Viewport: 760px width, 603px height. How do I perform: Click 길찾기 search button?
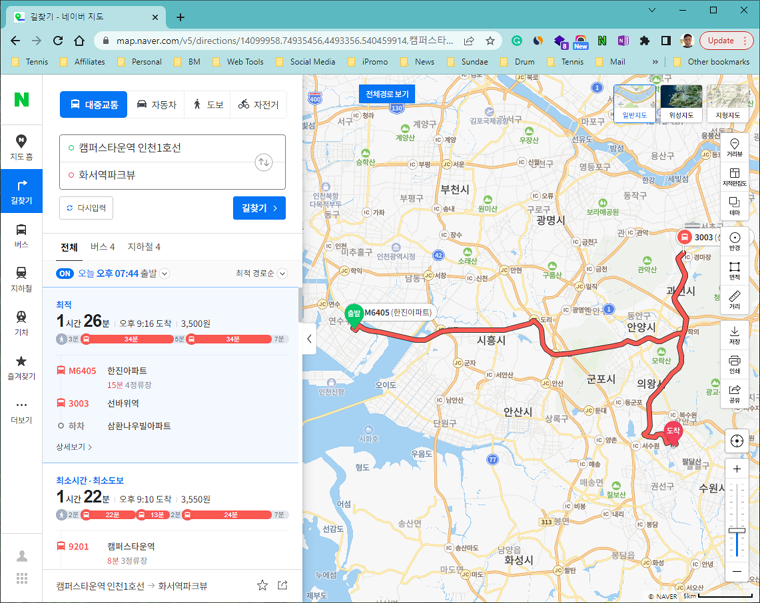tap(259, 208)
